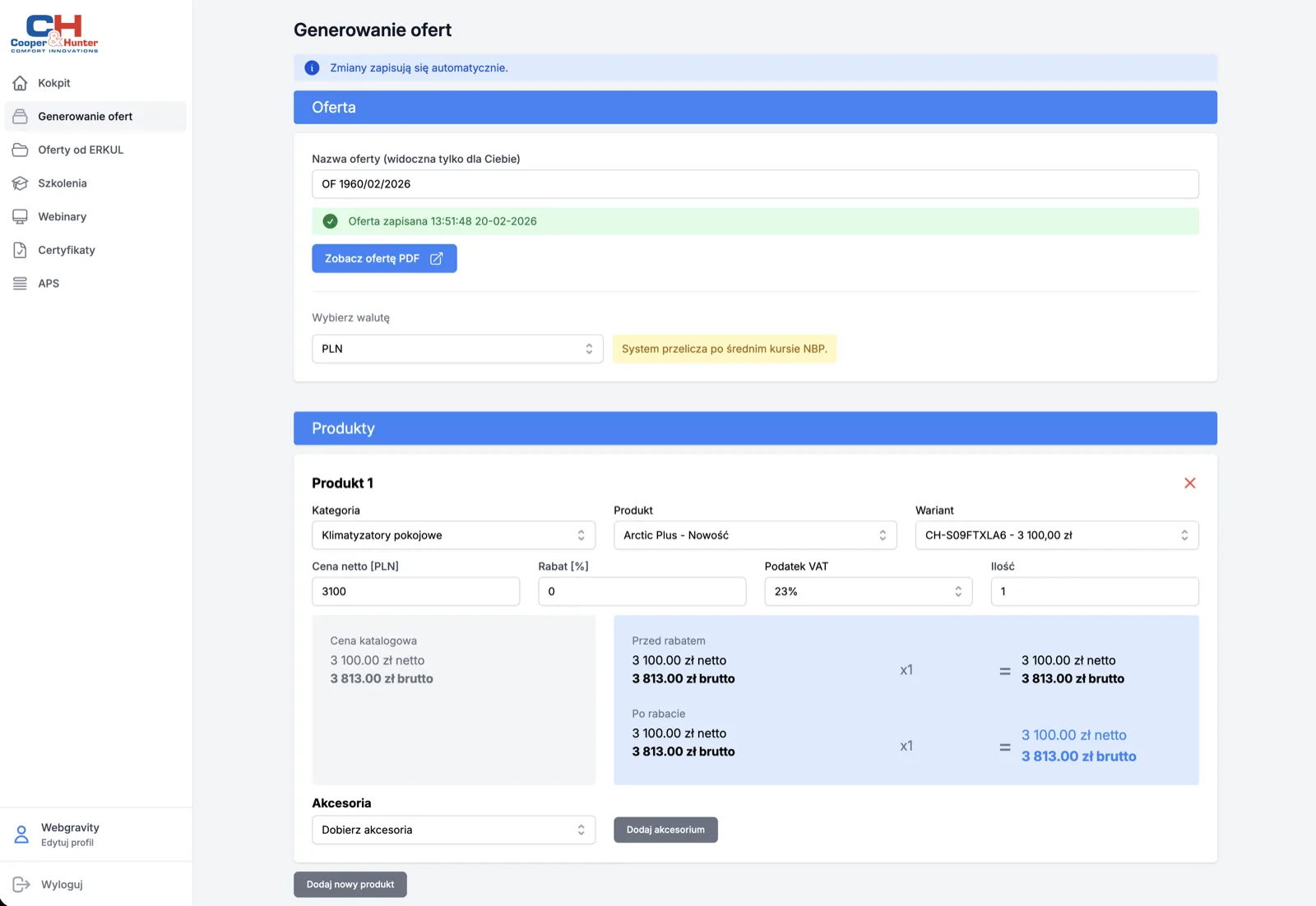Click the Cooper & Hunter logo
Image resolution: width=1316 pixels, height=906 pixels.
[54, 34]
